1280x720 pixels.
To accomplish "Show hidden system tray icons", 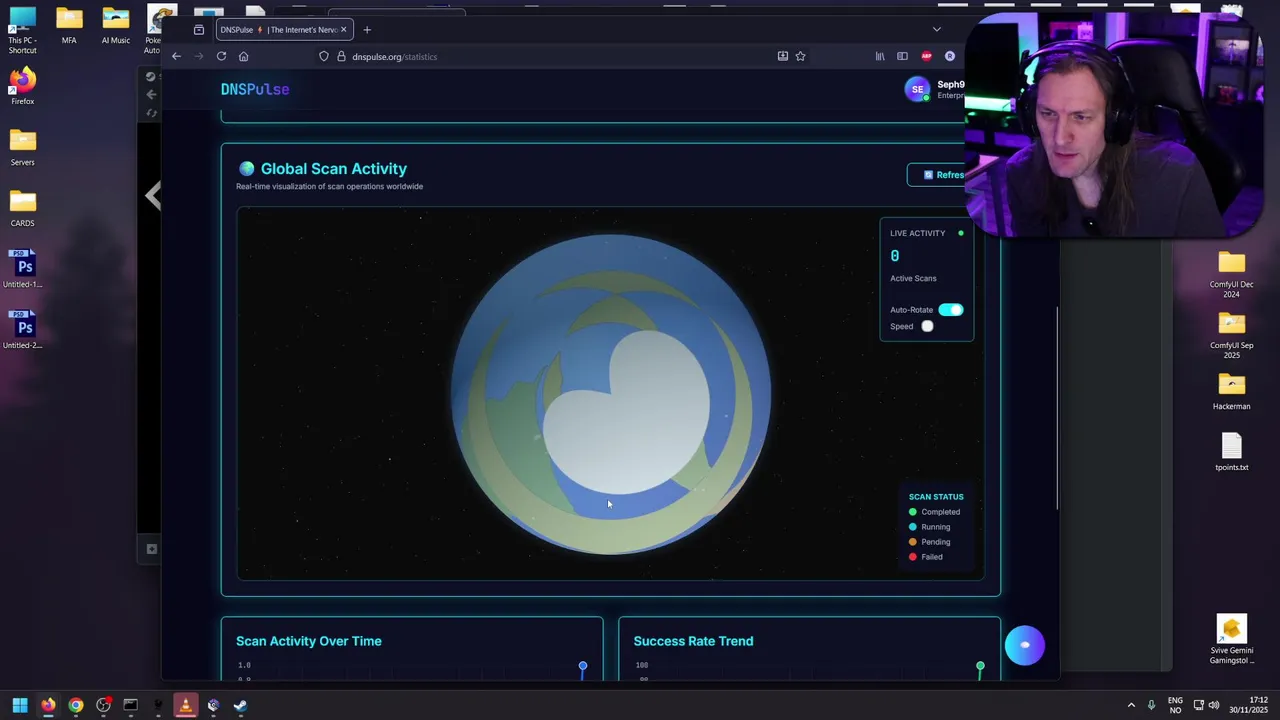I will (1131, 705).
